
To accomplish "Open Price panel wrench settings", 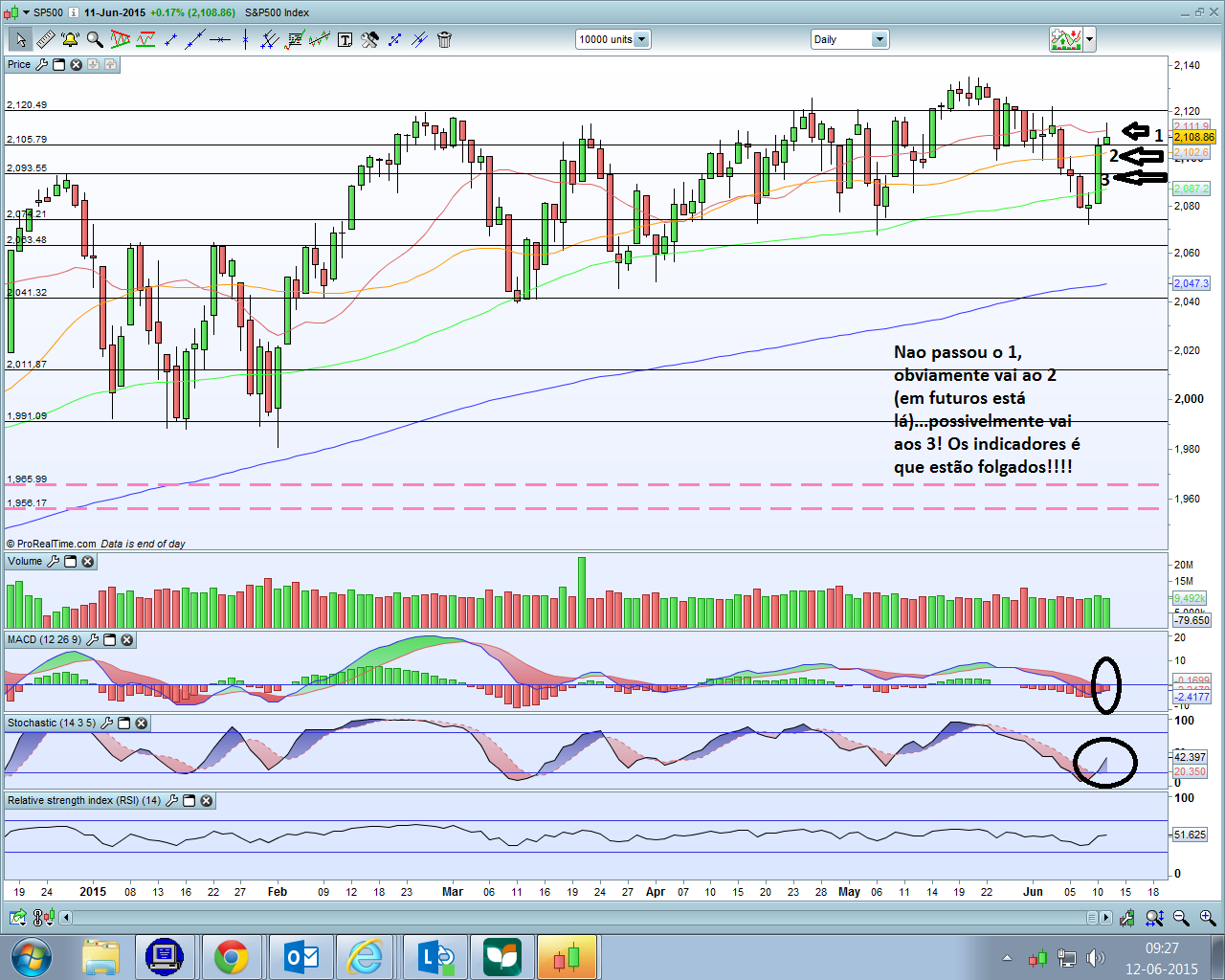I will coord(41,65).
